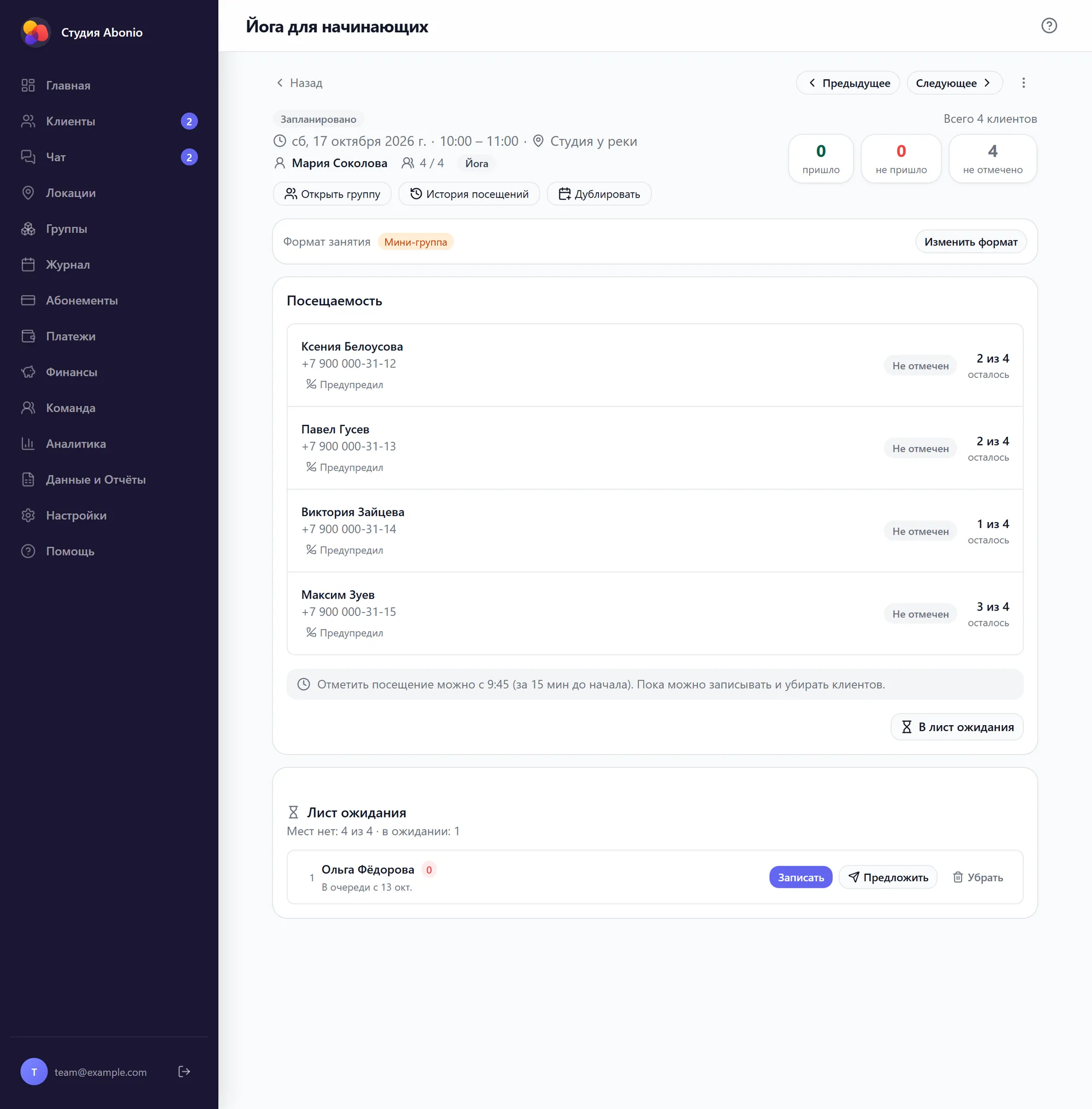The width and height of the screenshot is (1092, 1109).
Task: Click trainer name Мария Соколова
Action: (x=340, y=163)
